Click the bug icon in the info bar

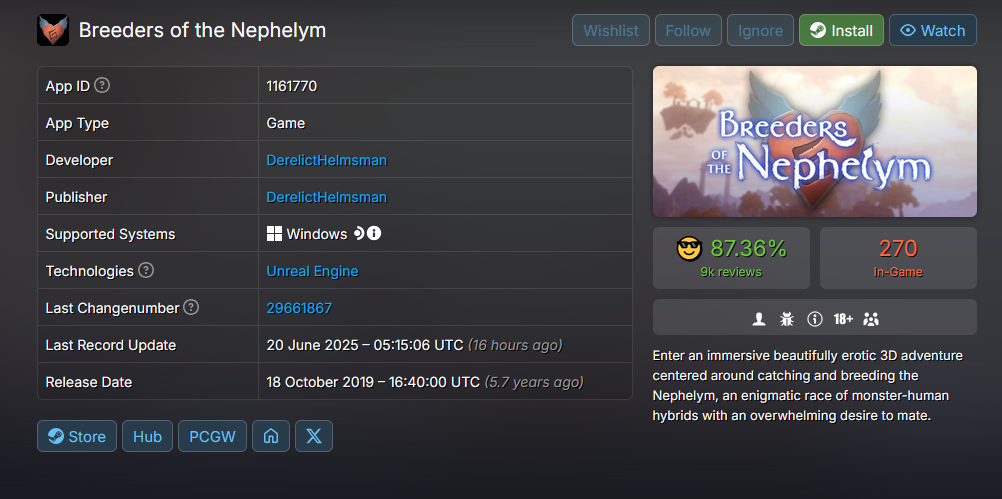[x=787, y=319]
